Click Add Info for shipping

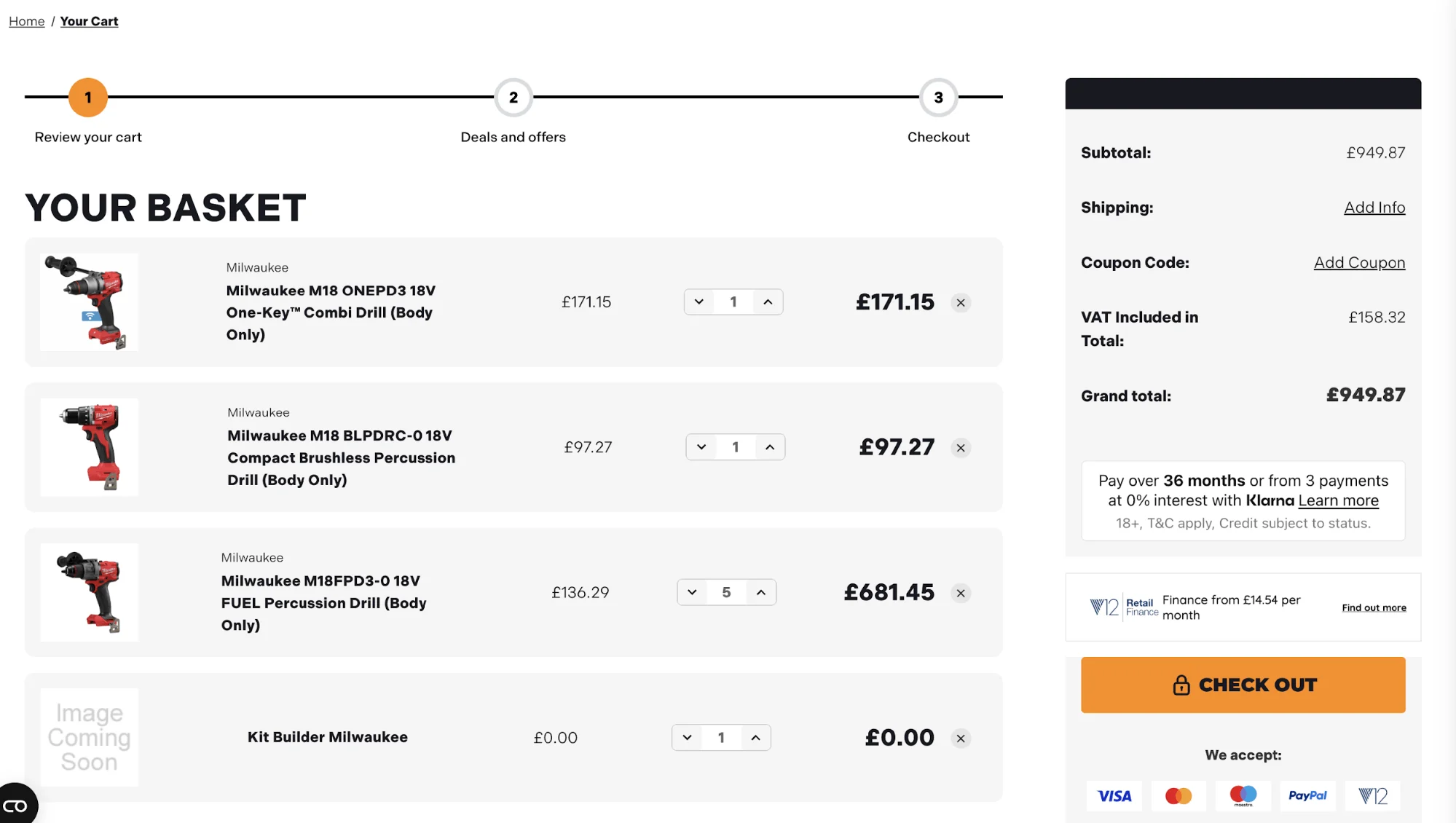point(1374,208)
